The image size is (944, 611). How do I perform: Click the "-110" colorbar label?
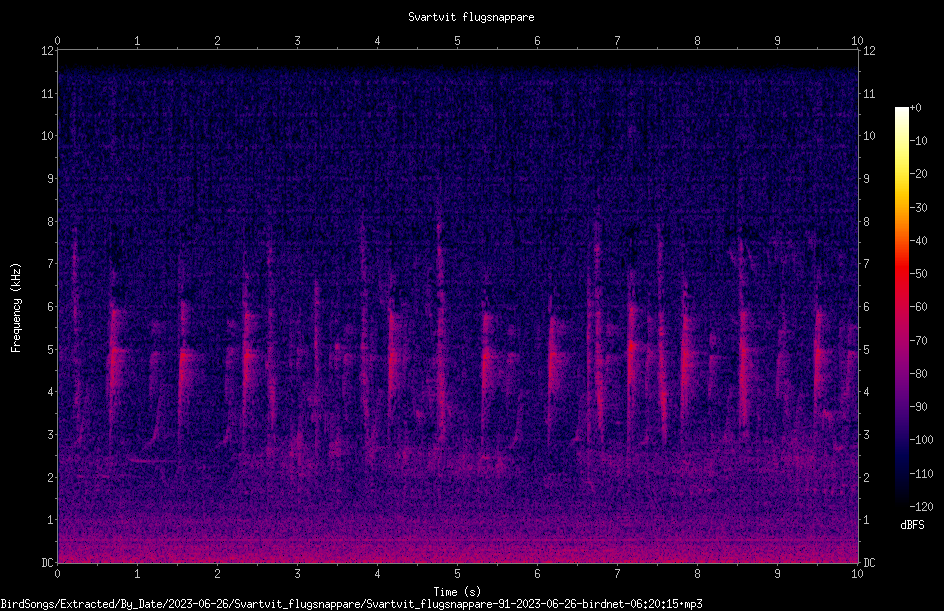coord(921,474)
